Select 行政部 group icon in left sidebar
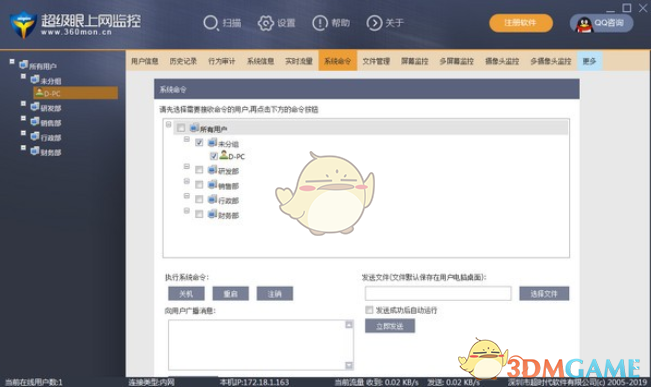651x387 pixels. (35, 136)
